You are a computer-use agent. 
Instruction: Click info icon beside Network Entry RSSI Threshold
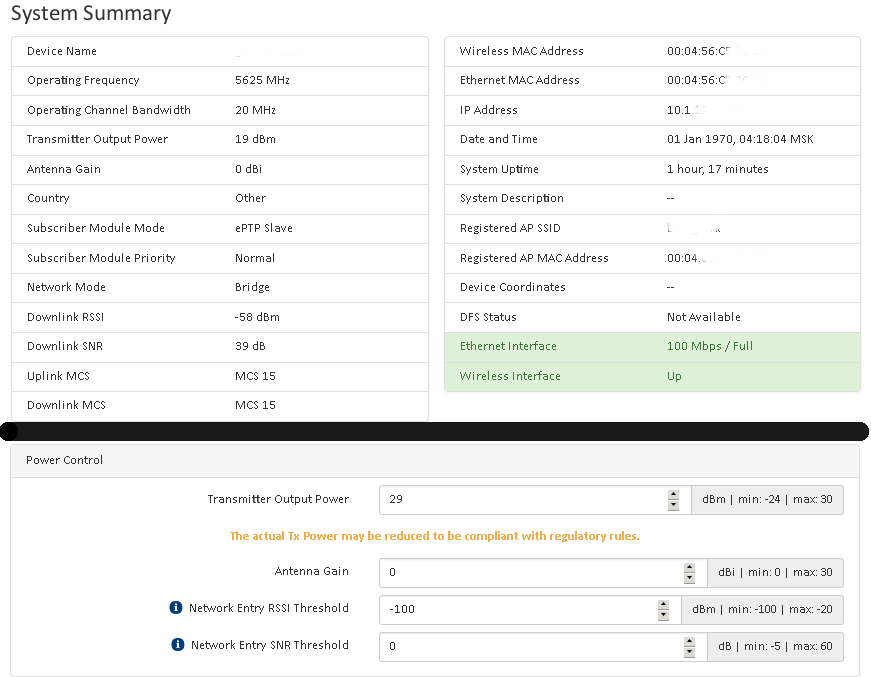tap(176, 608)
